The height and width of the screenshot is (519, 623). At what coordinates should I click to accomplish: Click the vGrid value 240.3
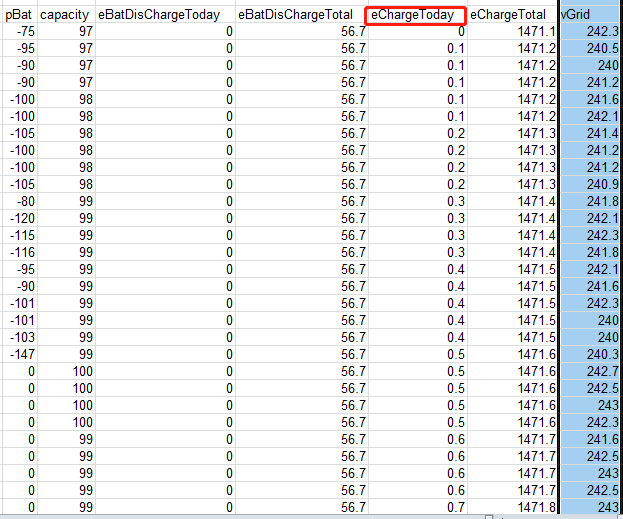pyautogui.click(x=590, y=354)
